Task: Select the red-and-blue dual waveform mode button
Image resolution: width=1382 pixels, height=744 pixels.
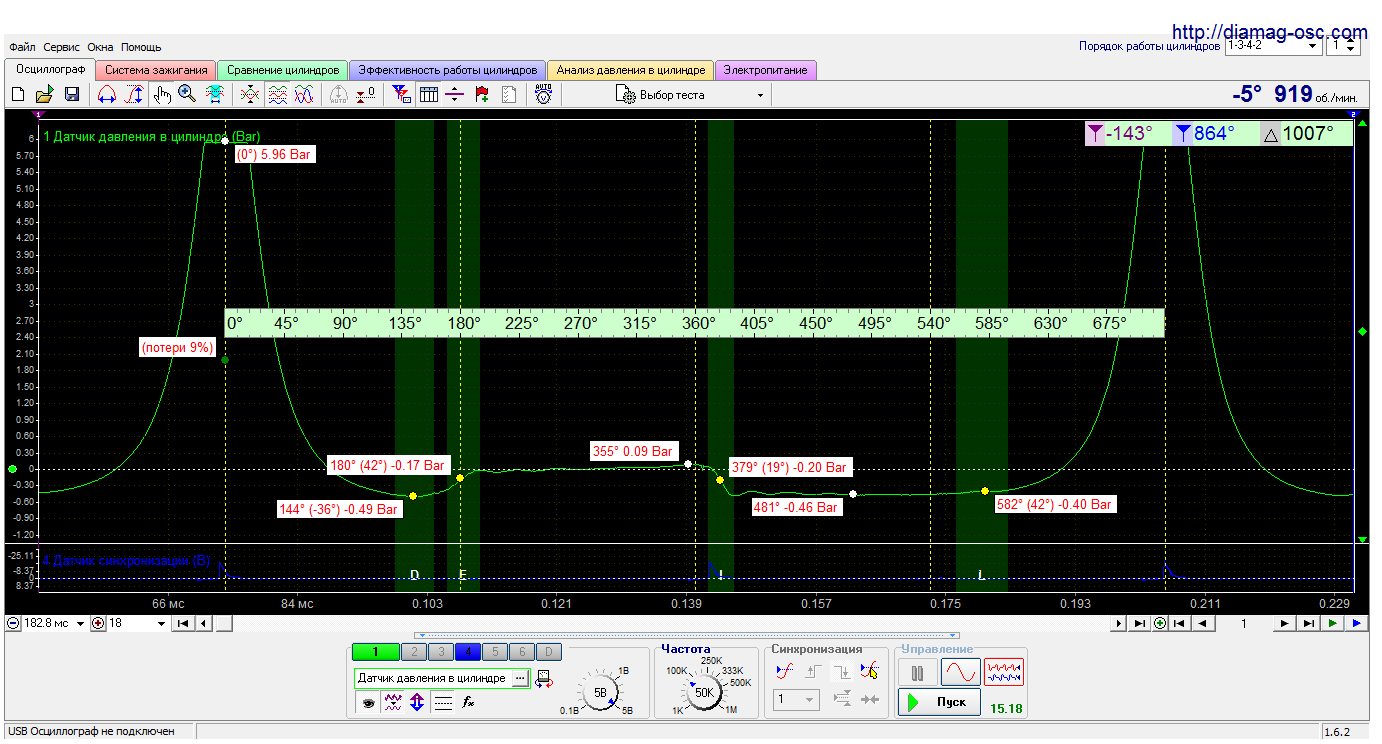Action: (1004, 672)
